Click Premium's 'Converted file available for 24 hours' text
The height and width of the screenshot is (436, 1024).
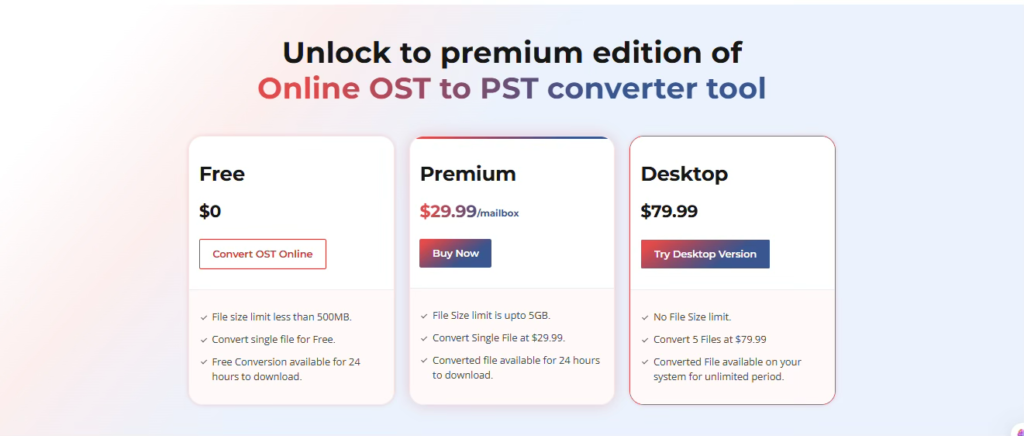[x=515, y=367]
